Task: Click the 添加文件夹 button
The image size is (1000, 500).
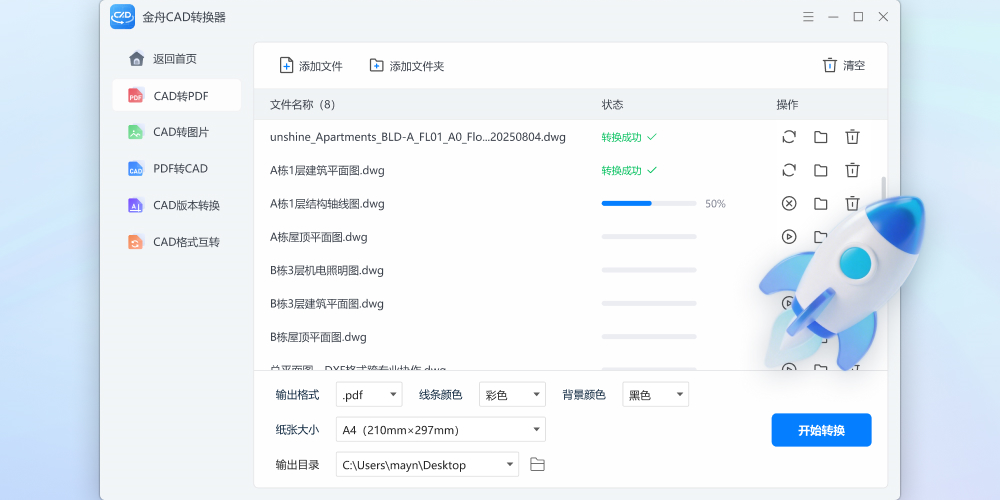Action: (x=406, y=66)
